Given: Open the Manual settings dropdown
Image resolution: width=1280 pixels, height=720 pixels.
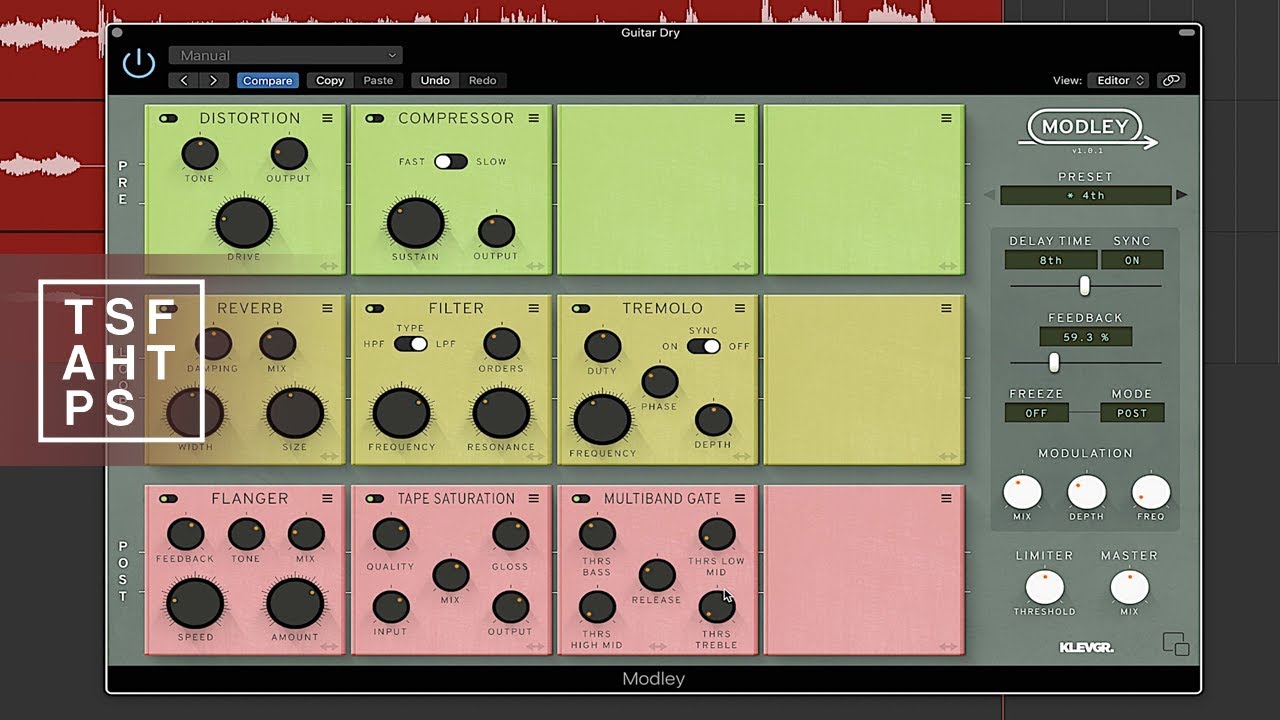Looking at the screenshot, I should point(285,56).
